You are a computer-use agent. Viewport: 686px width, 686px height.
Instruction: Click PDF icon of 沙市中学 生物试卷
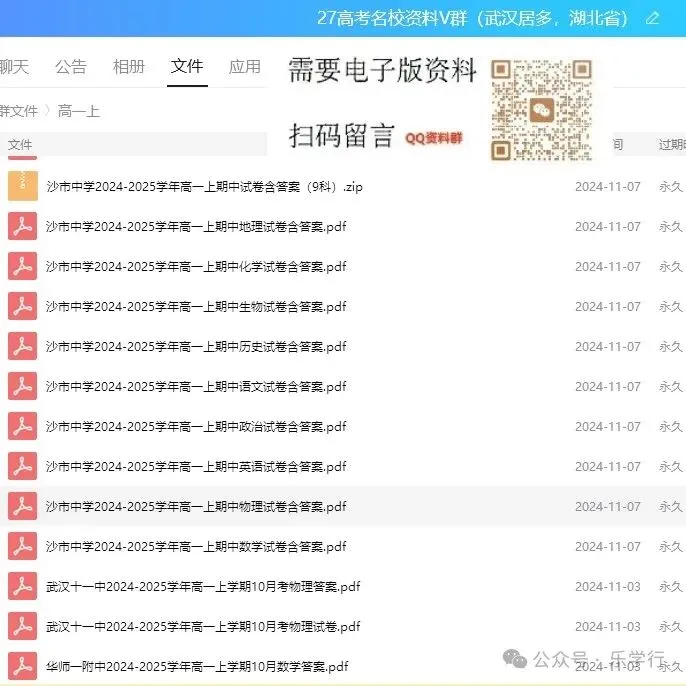click(x=22, y=306)
